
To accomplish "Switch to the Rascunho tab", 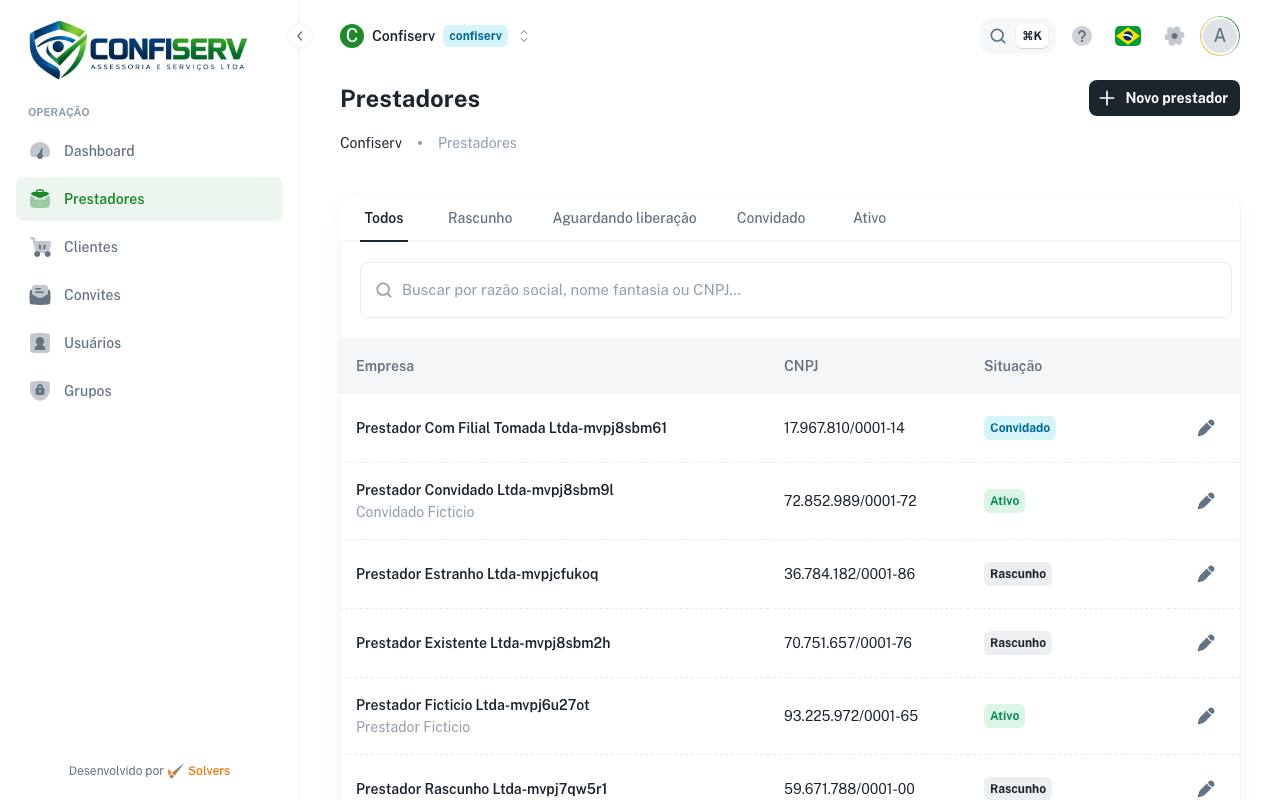I will (480, 218).
